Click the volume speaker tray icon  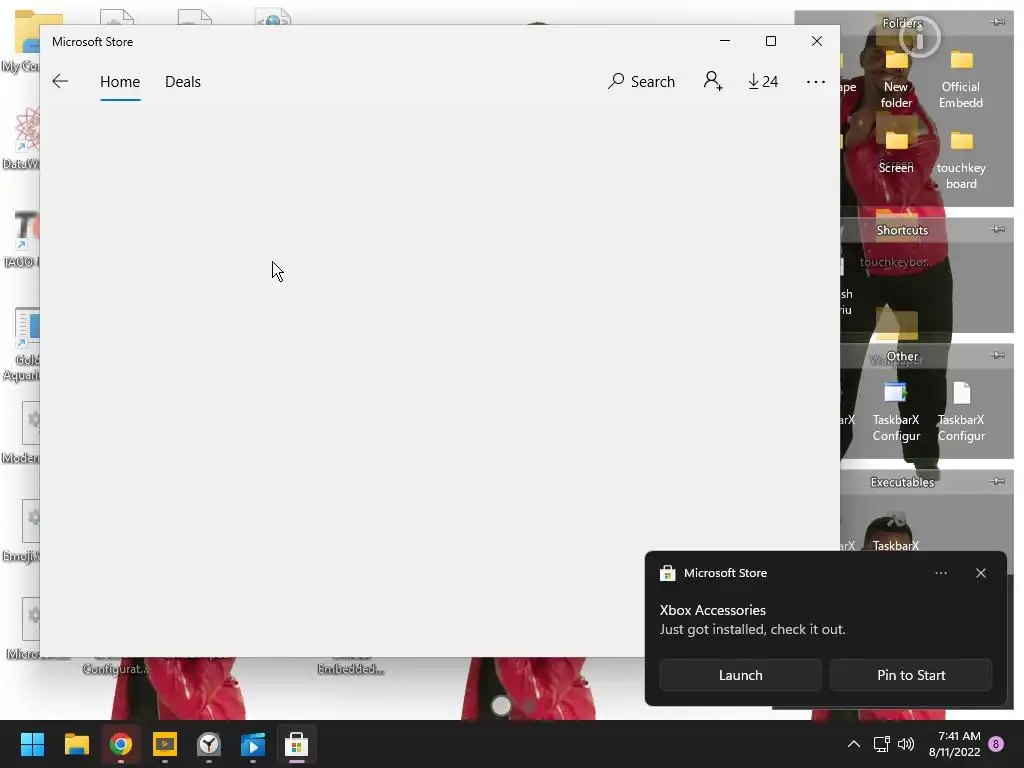pos(906,744)
